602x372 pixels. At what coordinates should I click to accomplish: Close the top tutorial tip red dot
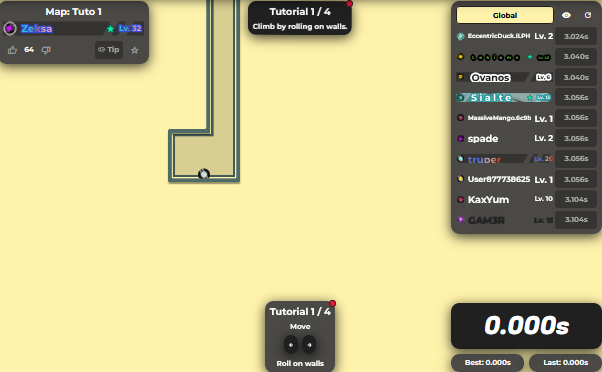(349, 3)
